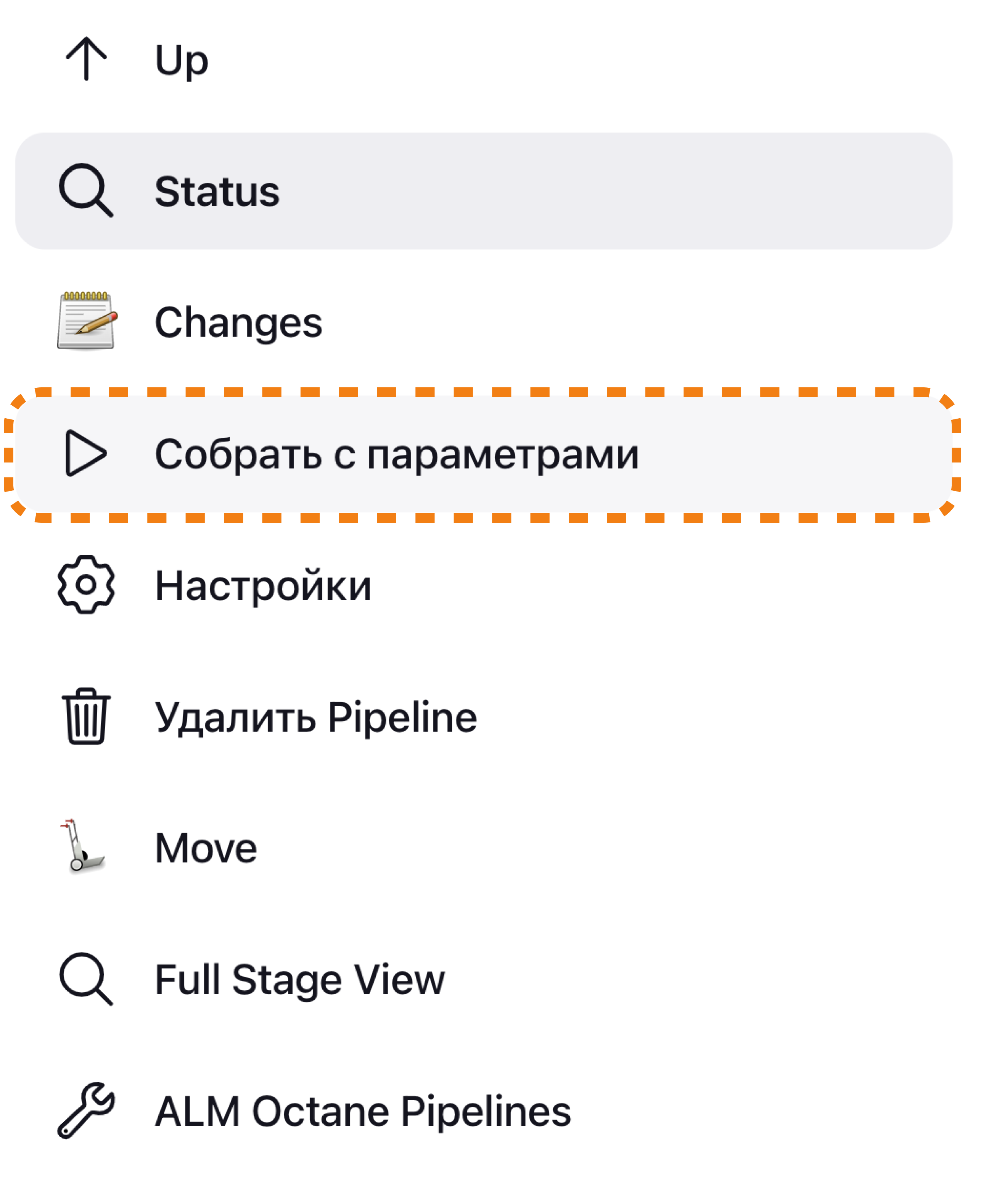Click the play triangle build icon

[86, 453]
